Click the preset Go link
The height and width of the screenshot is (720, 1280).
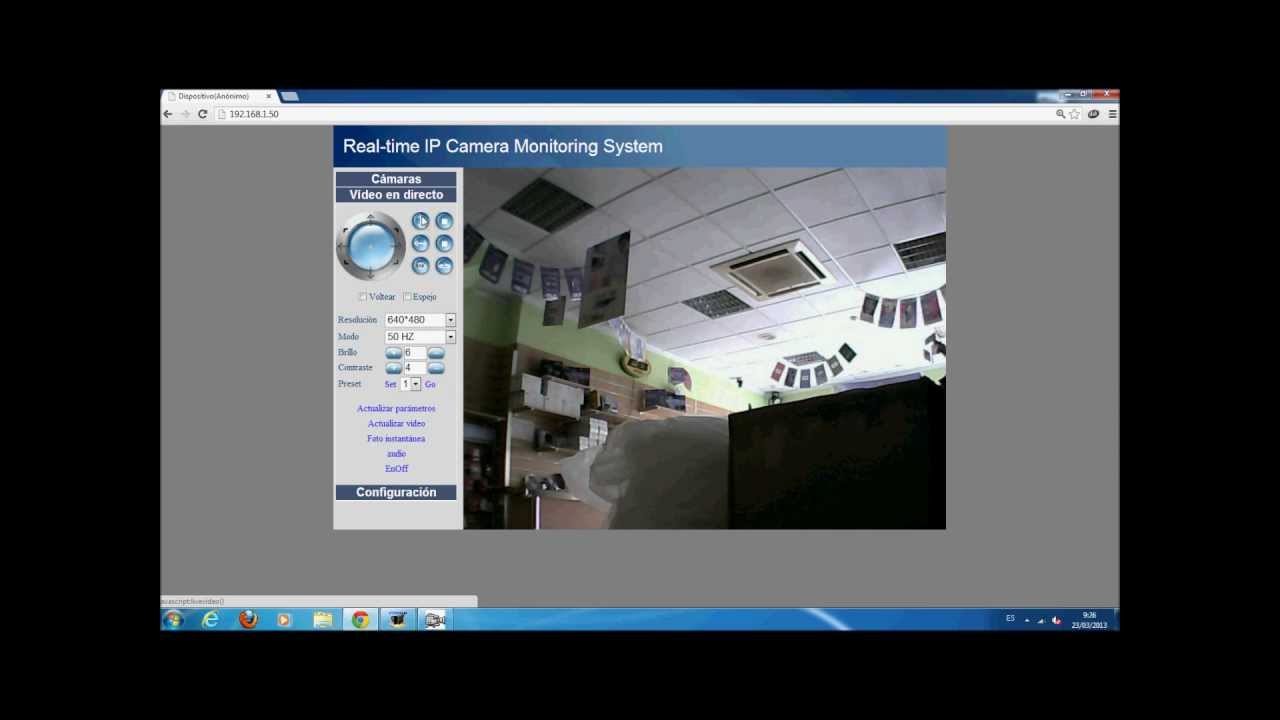[430, 384]
